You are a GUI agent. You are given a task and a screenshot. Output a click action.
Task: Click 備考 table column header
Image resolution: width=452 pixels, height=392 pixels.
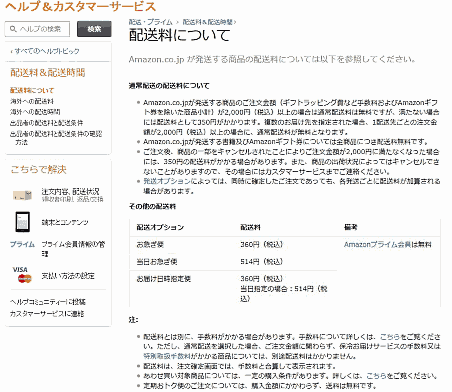pyautogui.click(x=350, y=227)
